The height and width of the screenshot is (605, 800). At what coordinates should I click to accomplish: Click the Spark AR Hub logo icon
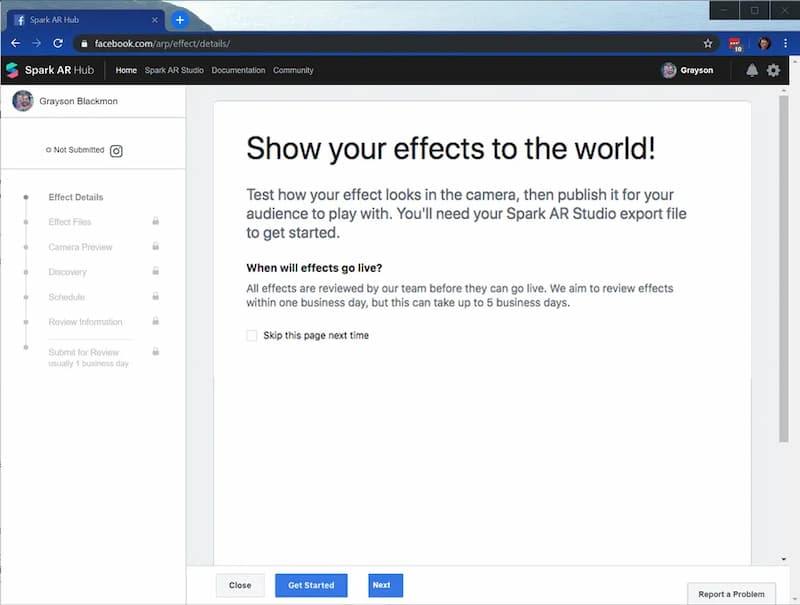(x=12, y=70)
